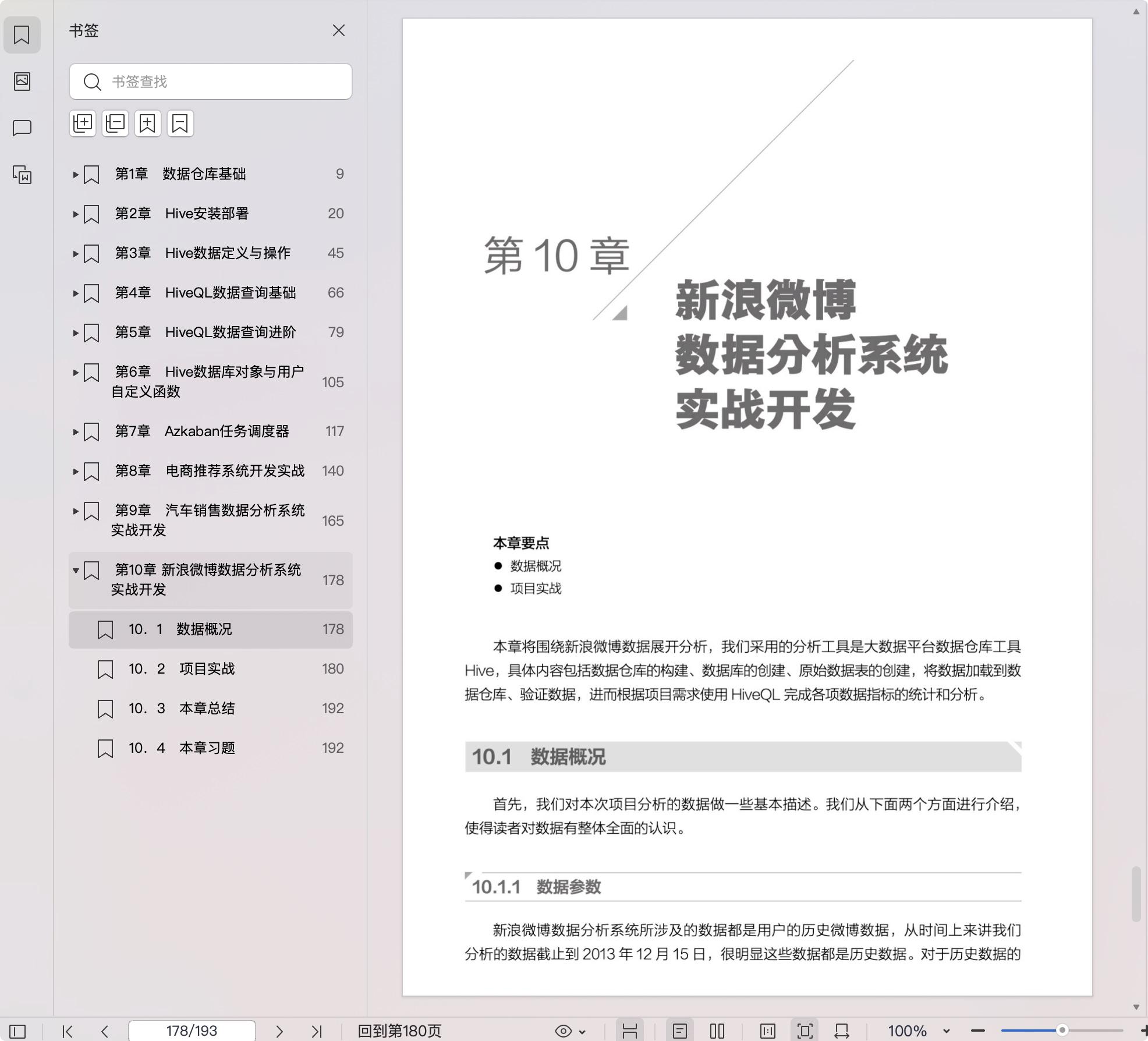Click the zoom slider handle
The width and height of the screenshot is (1148, 1041).
[x=1062, y=1031]
